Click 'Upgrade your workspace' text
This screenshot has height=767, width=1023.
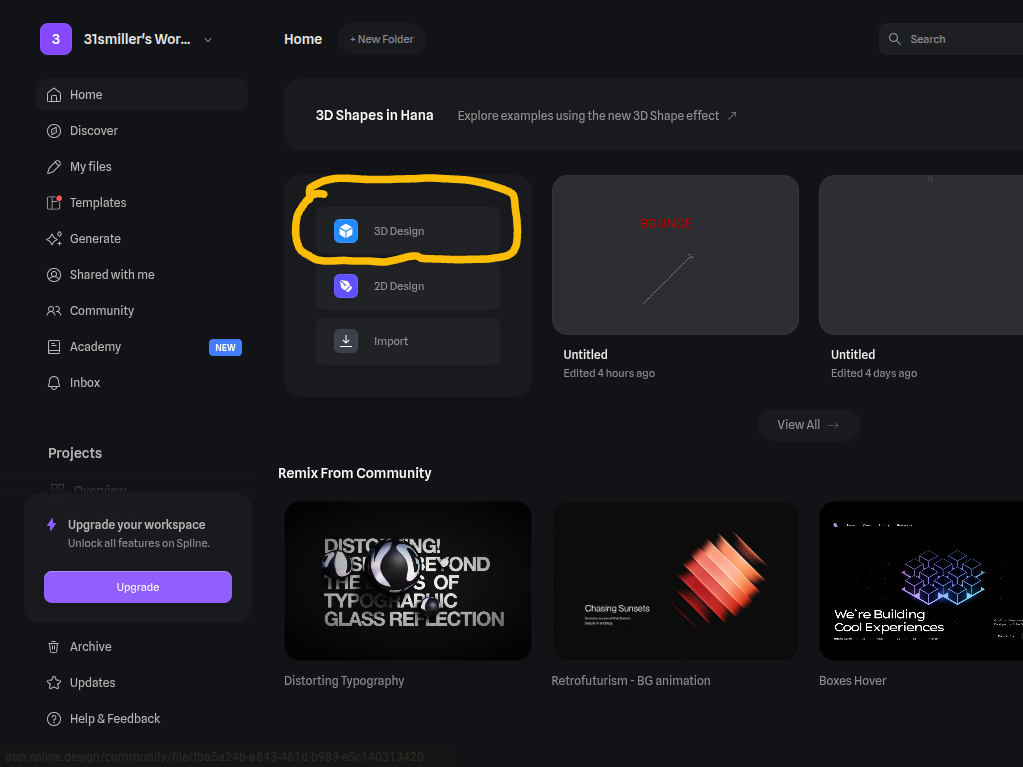pyautogui.click(x=136, y=525)
